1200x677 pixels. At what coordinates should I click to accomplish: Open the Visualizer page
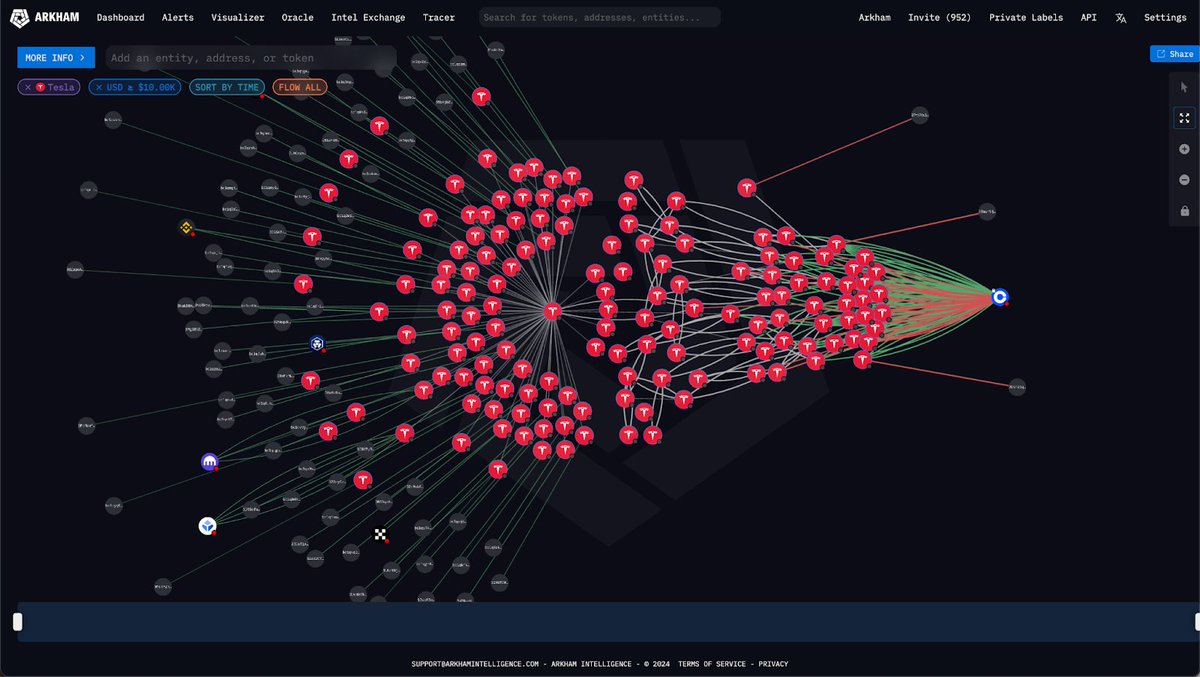(238, 17)
